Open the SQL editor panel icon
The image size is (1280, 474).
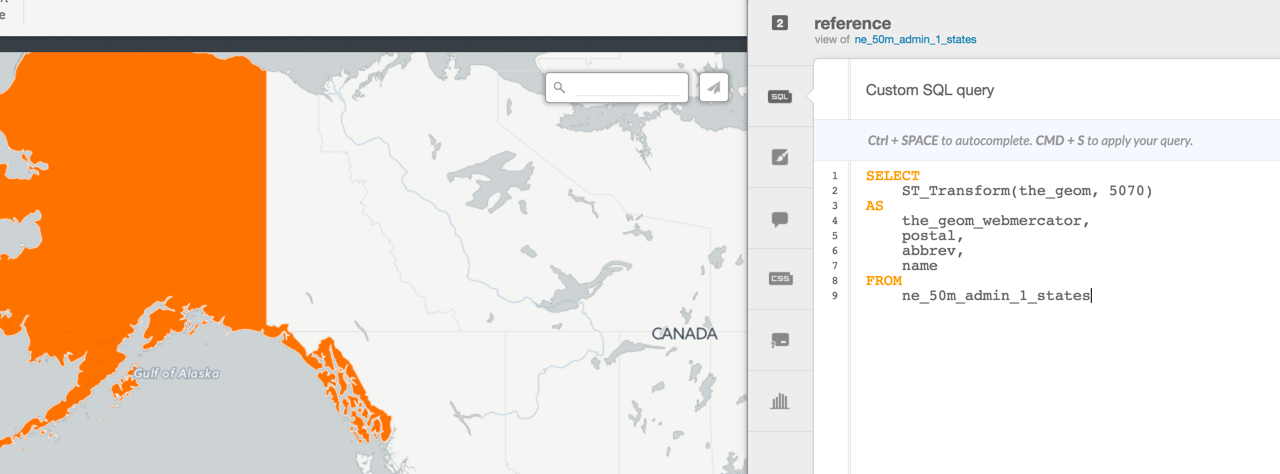[780, 97]
